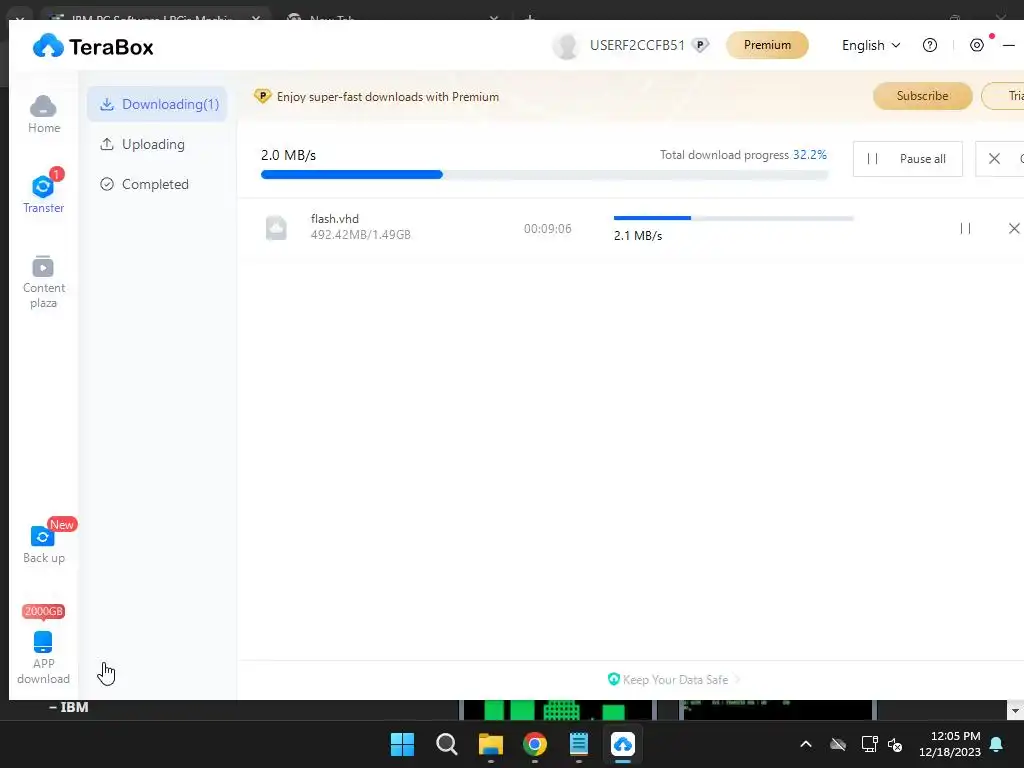Click the taskbar clock showing 12:05 PM
The image size is (1024, 768).
pos(950,744)
